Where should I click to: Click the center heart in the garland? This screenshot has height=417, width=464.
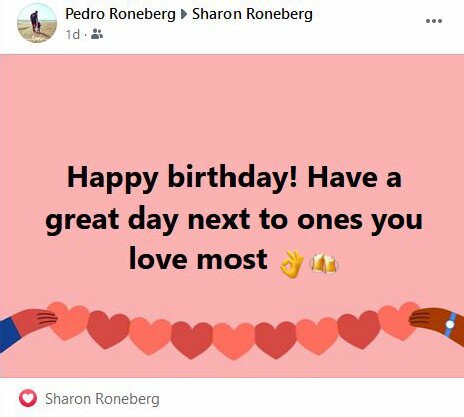point(234,340)
